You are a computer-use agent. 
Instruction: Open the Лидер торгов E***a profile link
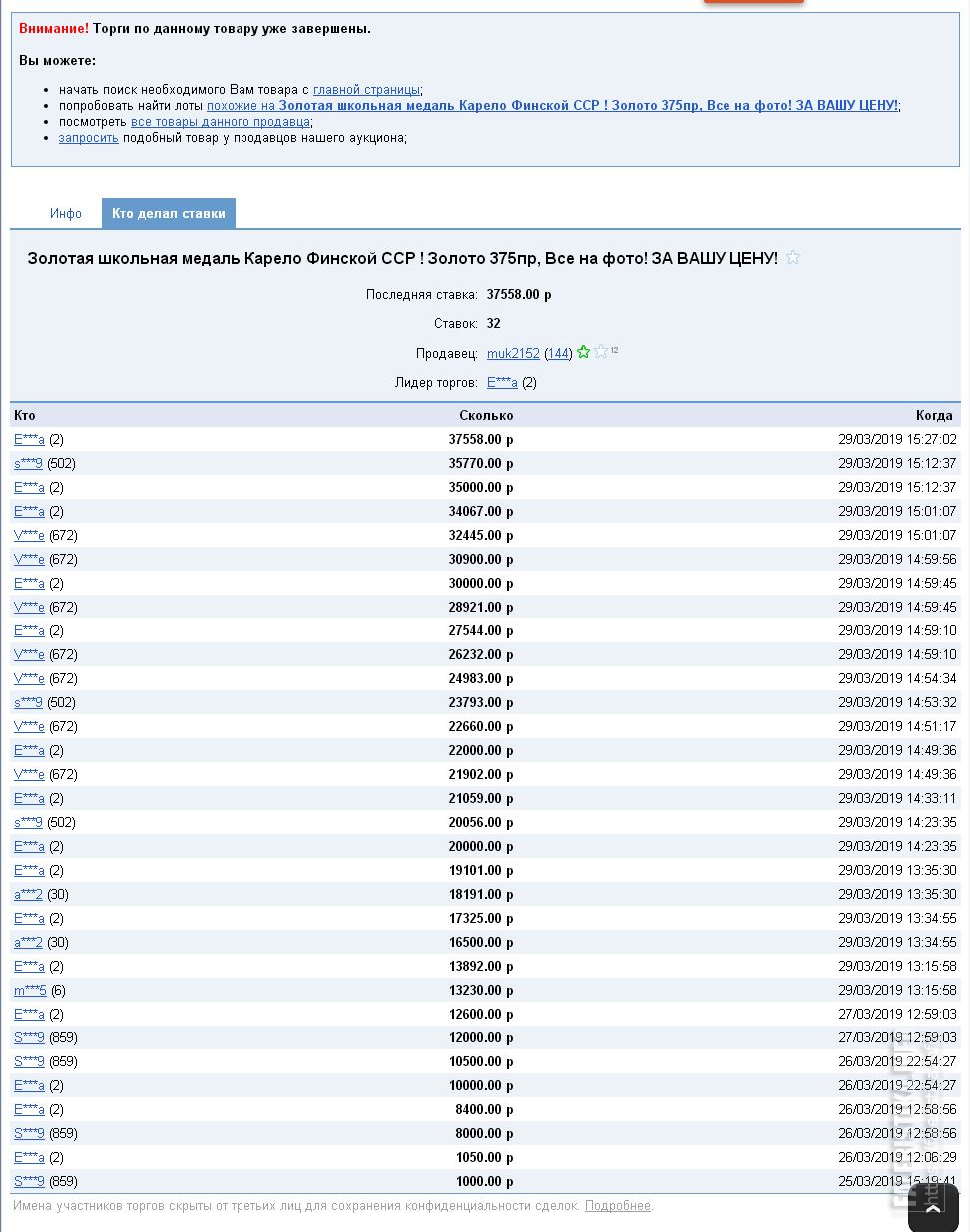pos(502,383)
